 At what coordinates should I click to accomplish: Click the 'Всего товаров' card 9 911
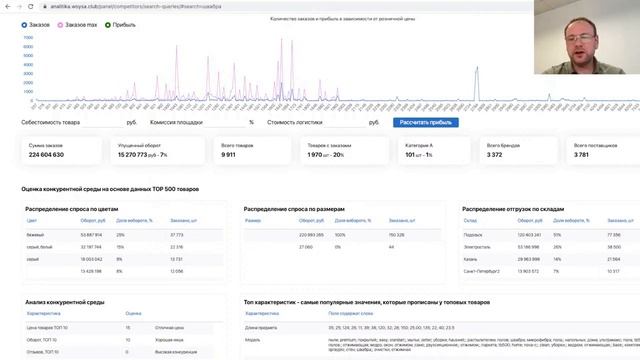point(252,151)
